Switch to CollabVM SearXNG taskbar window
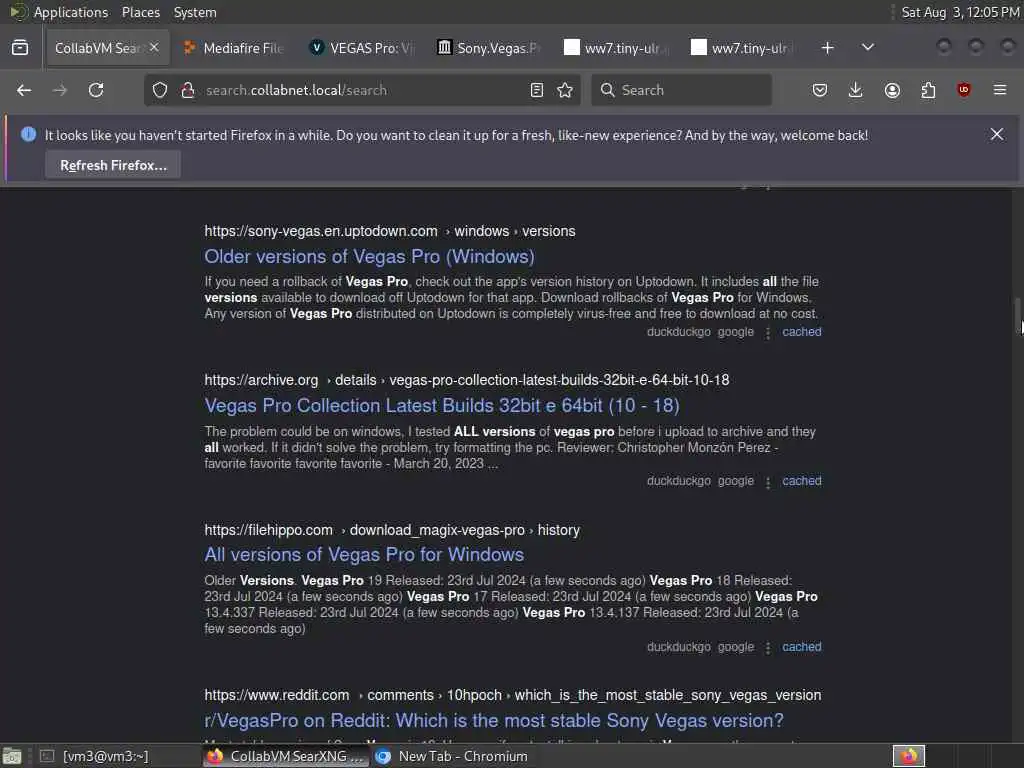The height and width of the screenshot is (768, 1024). [286, 756]
